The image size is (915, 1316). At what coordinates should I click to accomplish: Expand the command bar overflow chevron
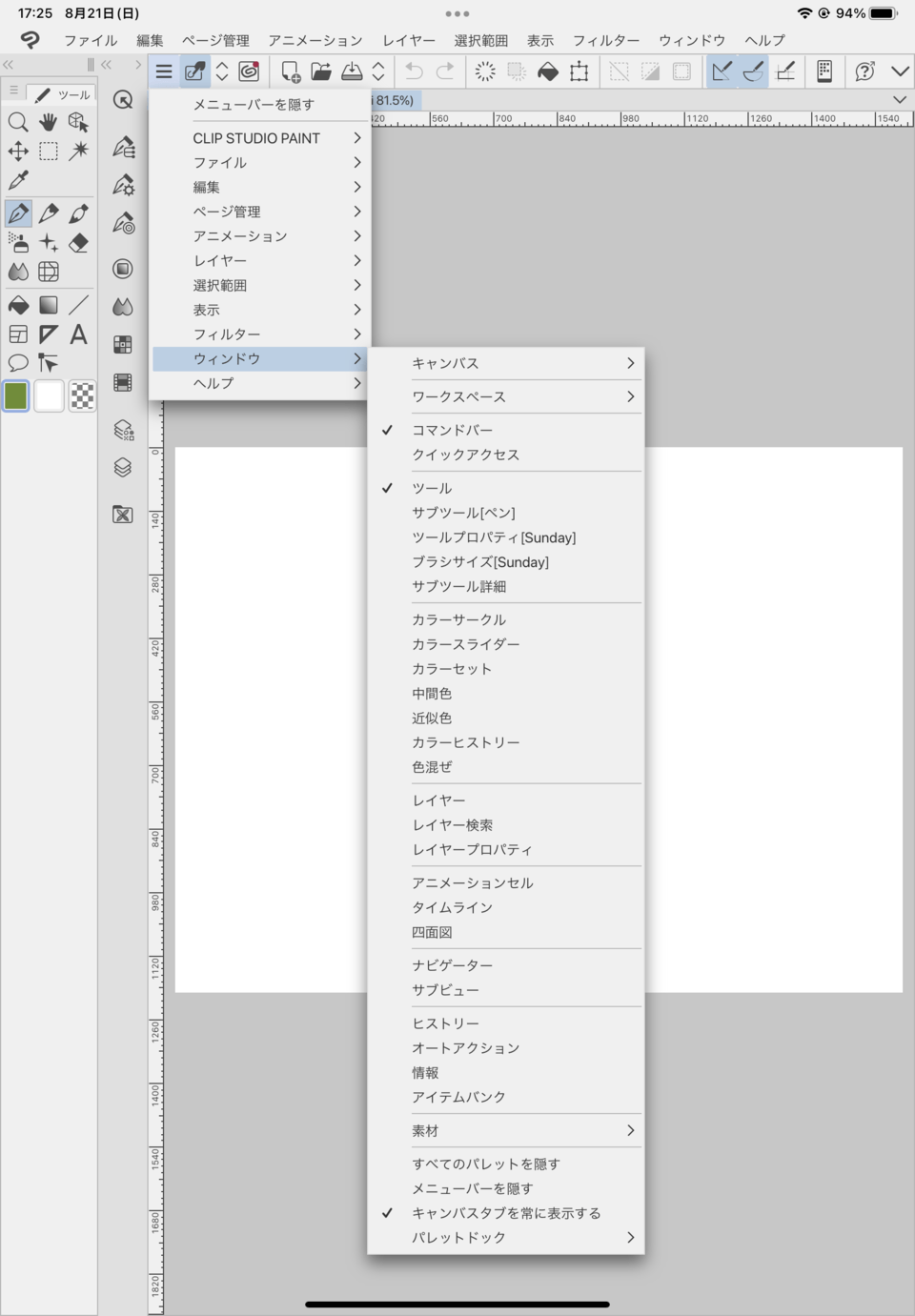click(x=900, y=71)
